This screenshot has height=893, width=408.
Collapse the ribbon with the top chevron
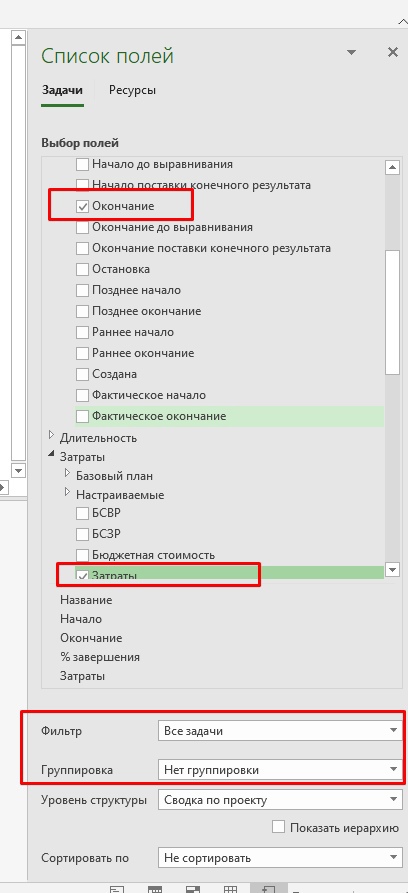[402, 21]
